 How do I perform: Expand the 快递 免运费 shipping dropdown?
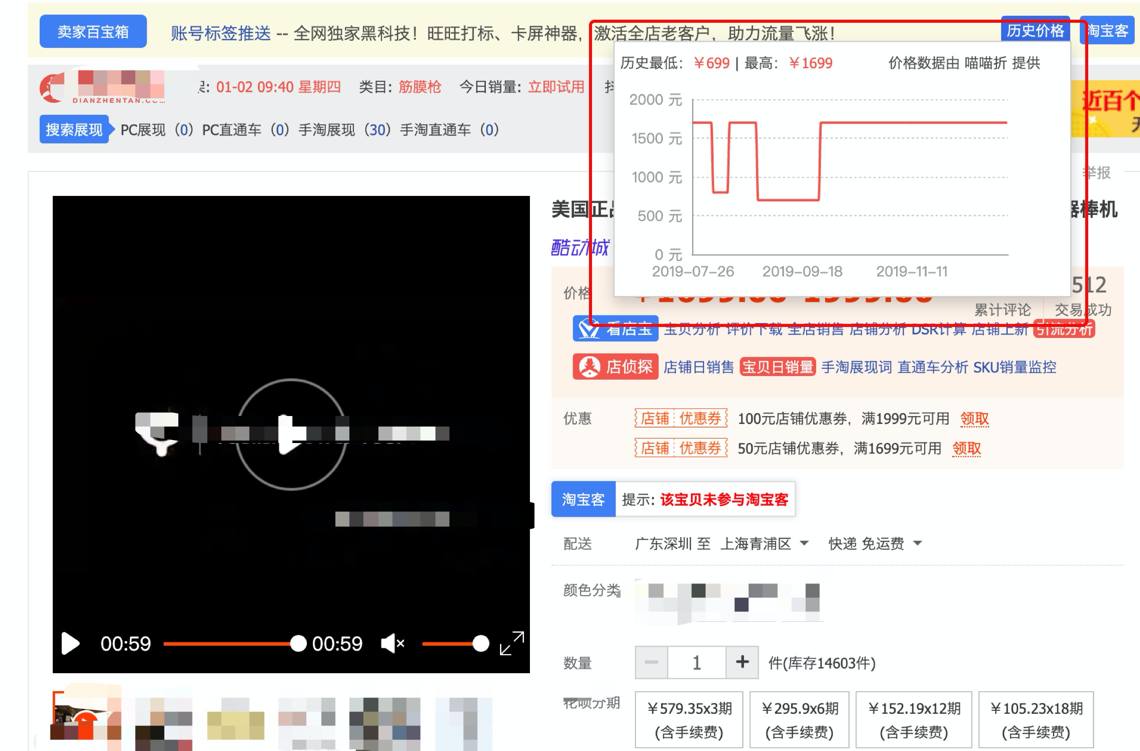coord(875,544)
